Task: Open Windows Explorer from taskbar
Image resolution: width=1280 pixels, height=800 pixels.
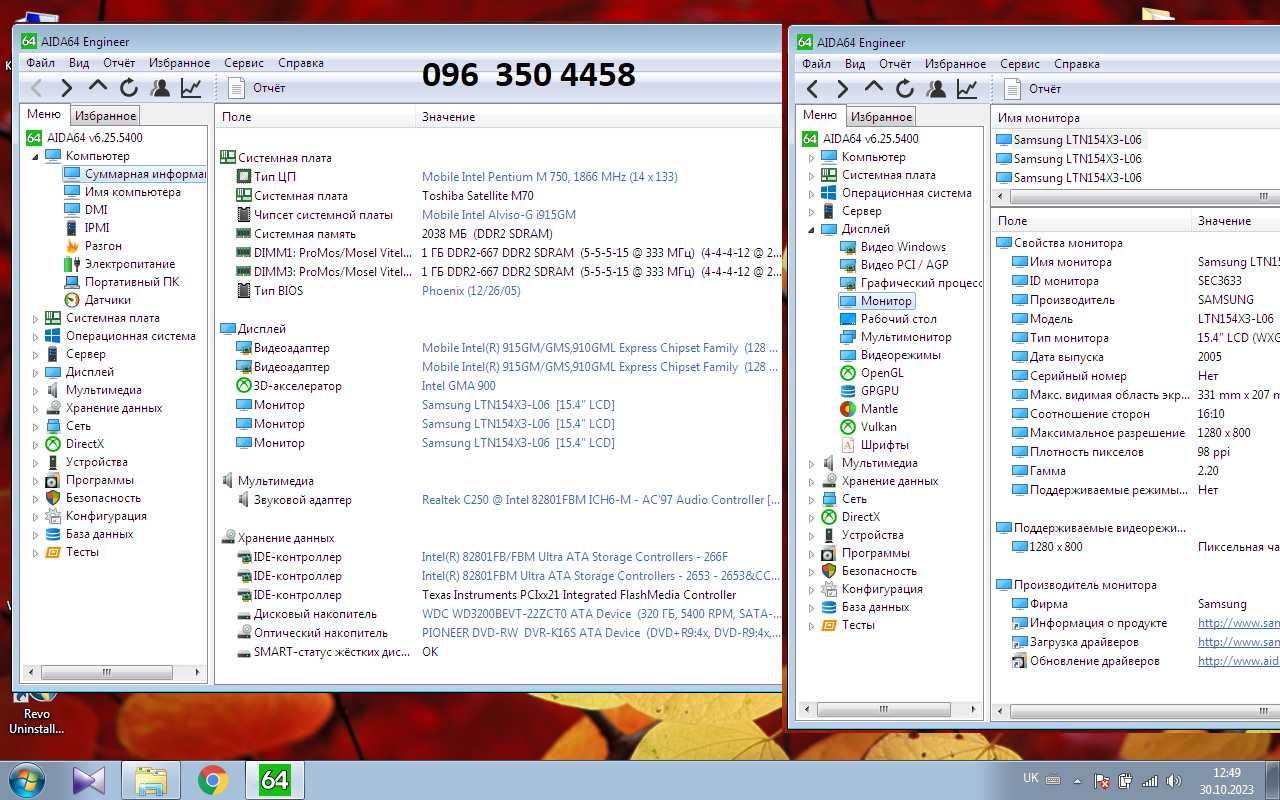Action: 150,780
